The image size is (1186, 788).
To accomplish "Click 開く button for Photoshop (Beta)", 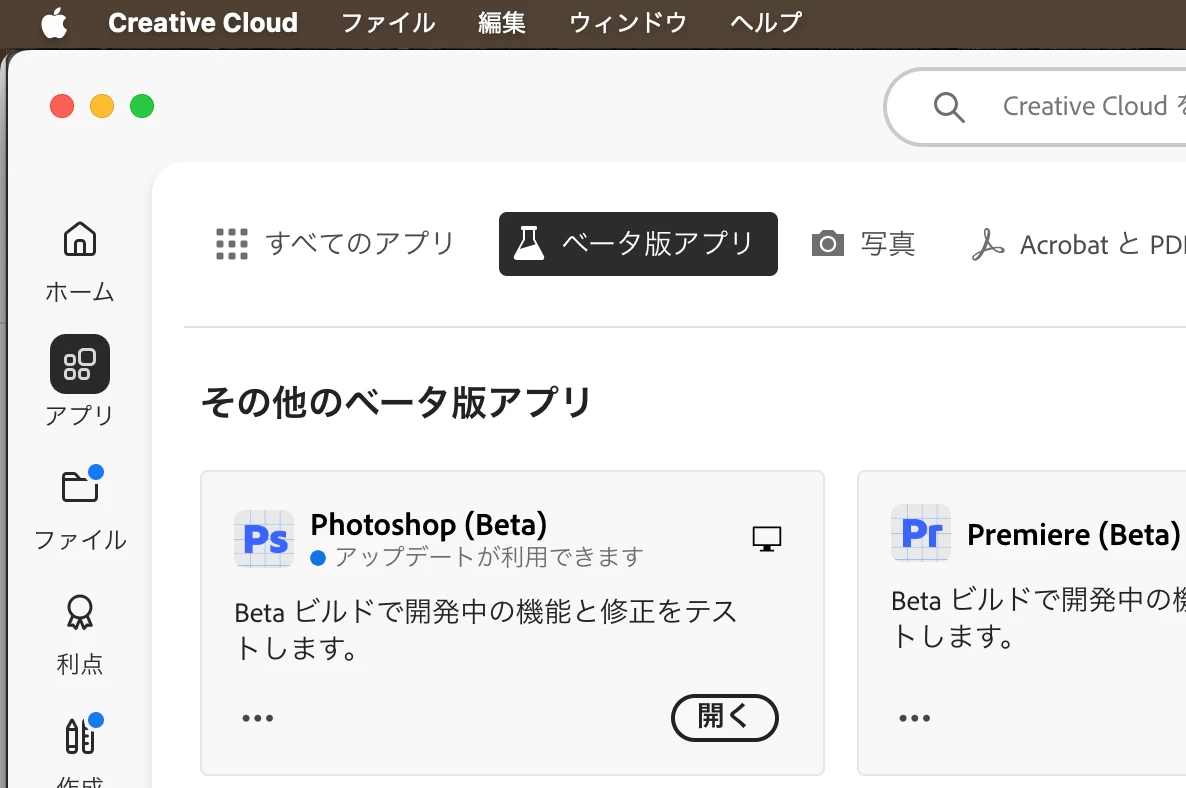I will click(725, 718).
